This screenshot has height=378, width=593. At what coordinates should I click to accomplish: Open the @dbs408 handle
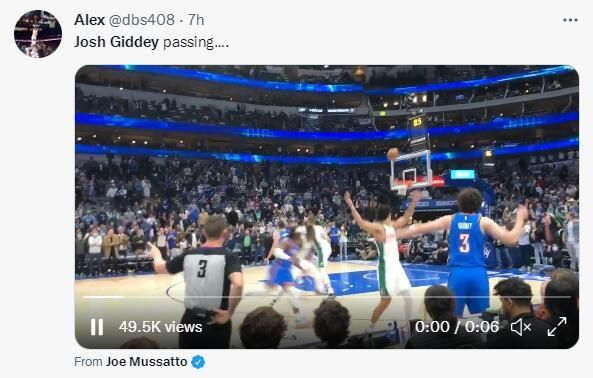click(x=142, y=20)
